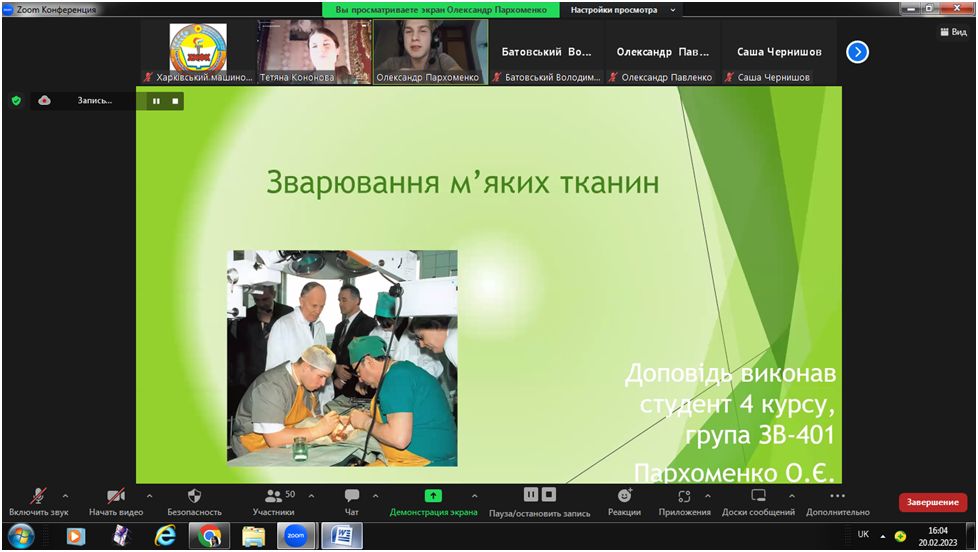
Task: Open file explorer folder taskbar icon
Action: (x=254, y=536)
